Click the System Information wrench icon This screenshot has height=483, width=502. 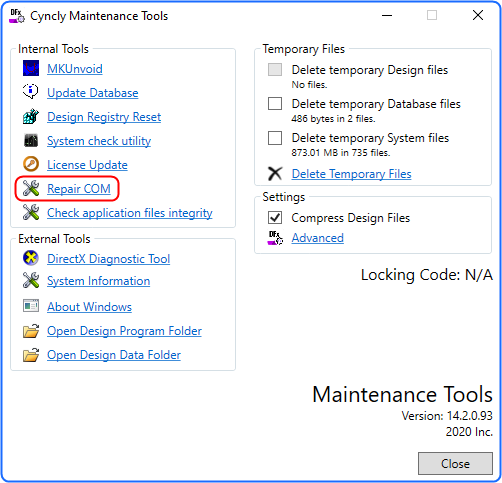click(x=31, y=280)
